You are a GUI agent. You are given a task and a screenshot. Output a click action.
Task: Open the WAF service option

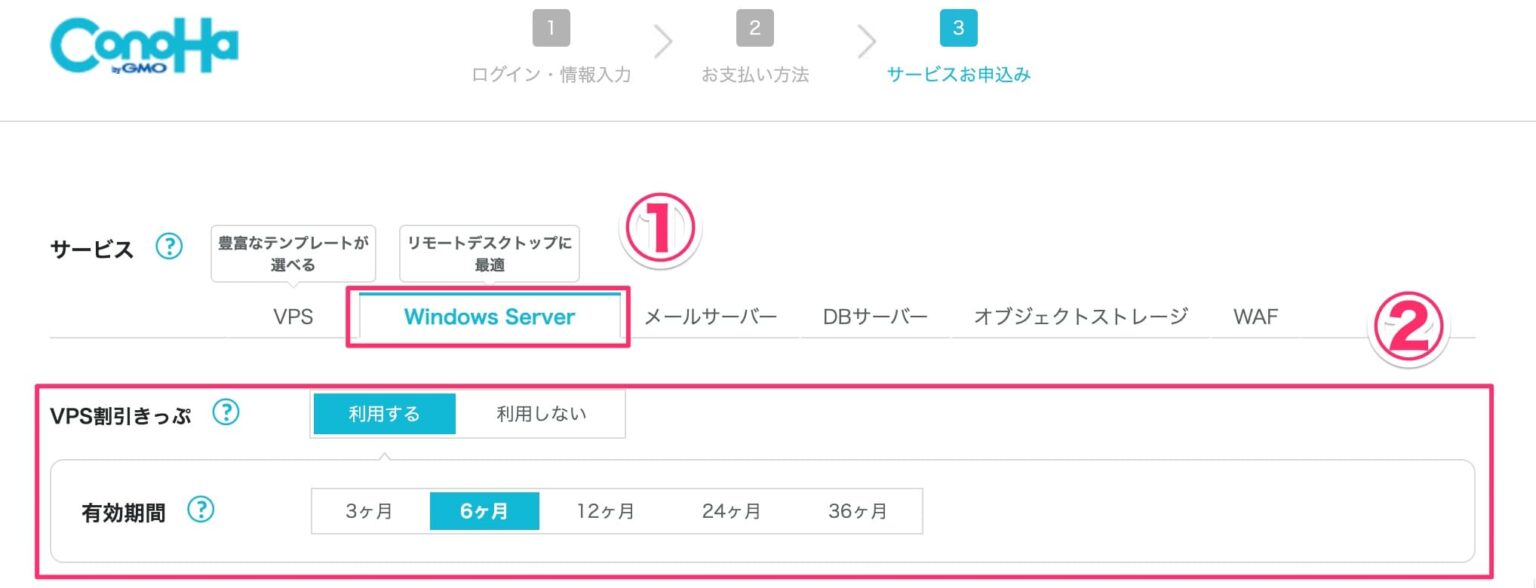(1254, 316)
